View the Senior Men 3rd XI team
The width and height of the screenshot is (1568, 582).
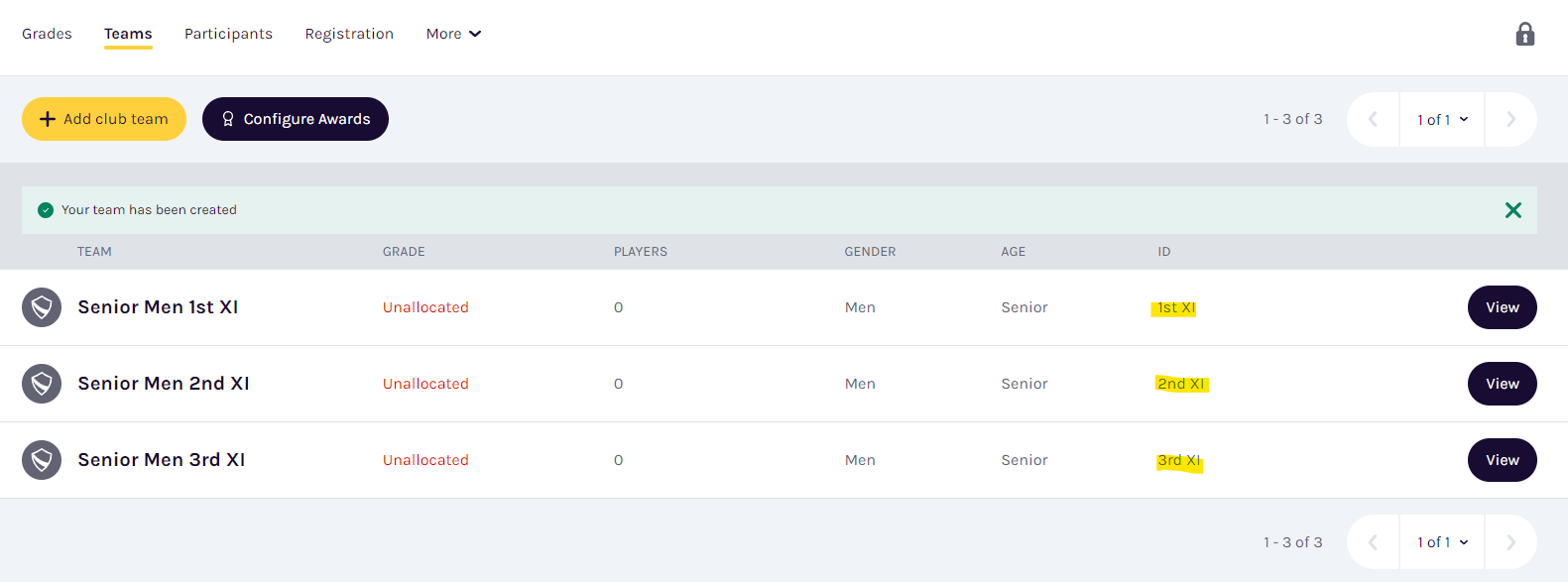[1502, 460]
